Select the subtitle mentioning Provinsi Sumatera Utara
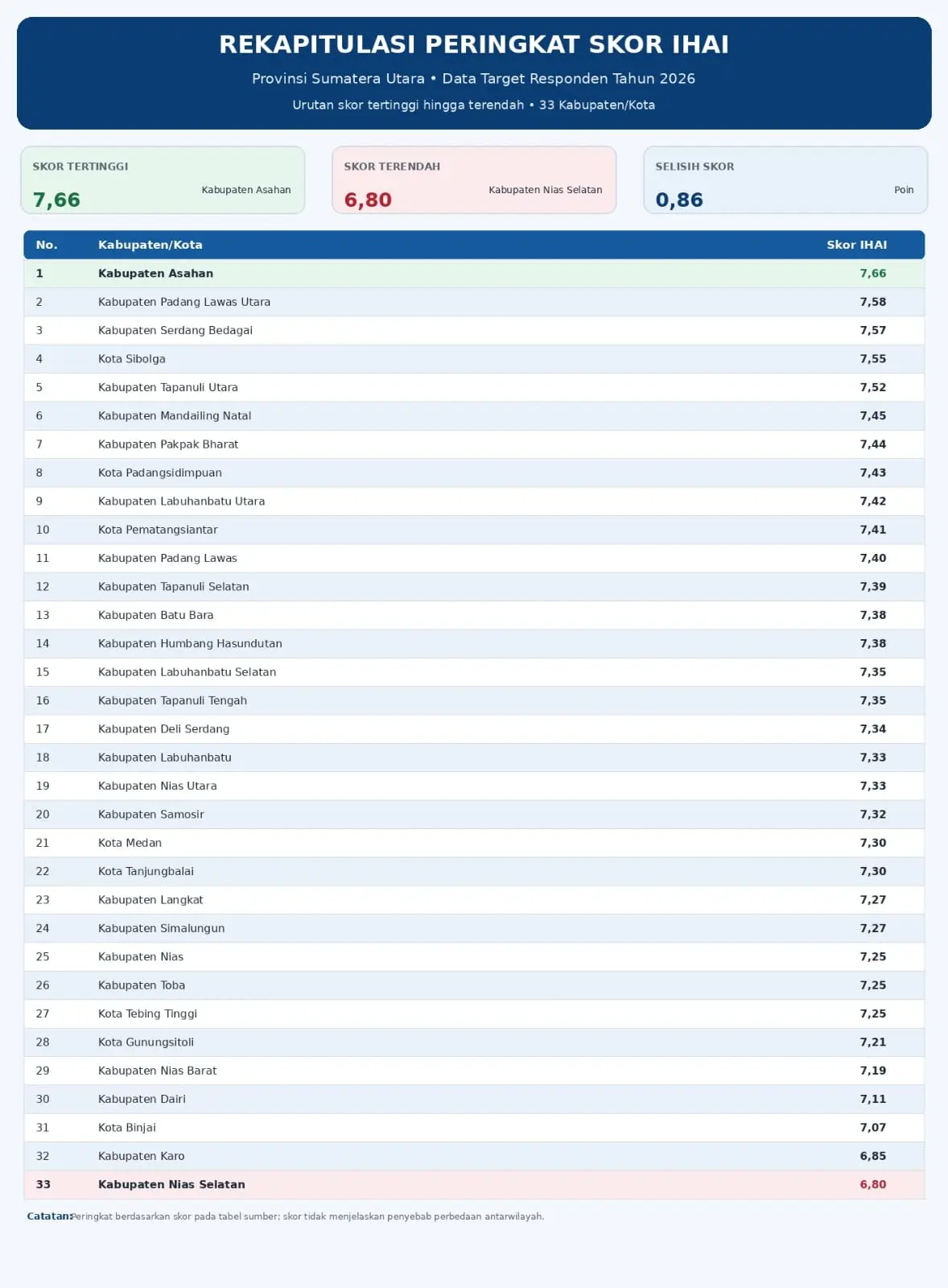948x1288 pixels. click(474, 78)
